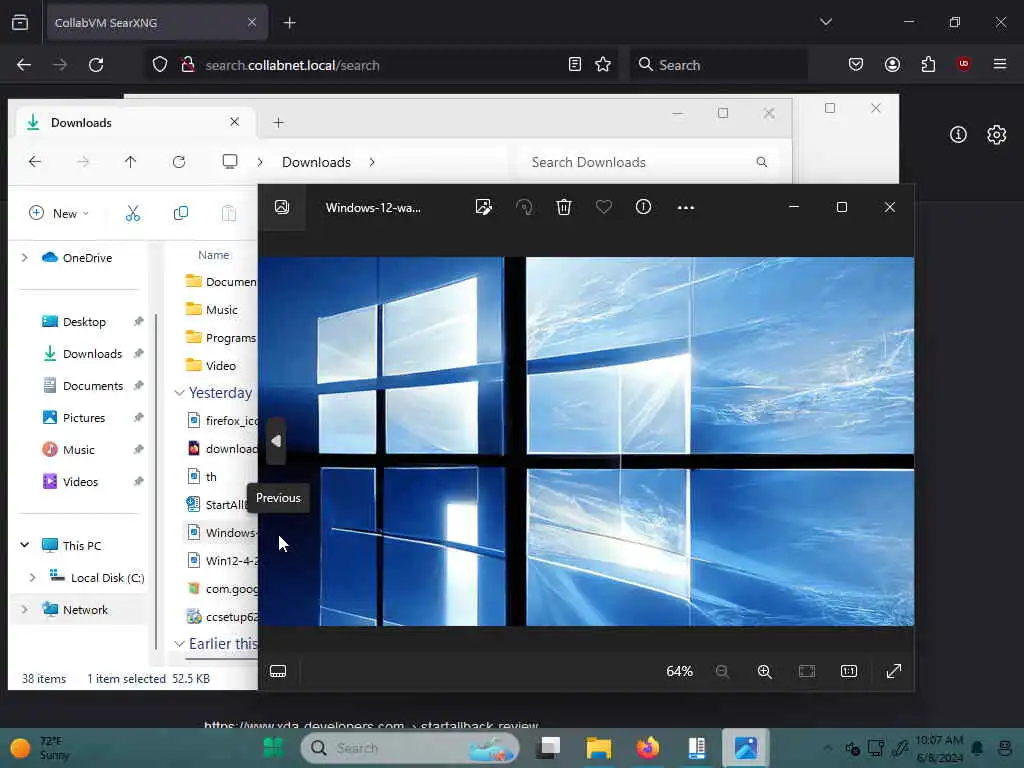
Task: Click the Photos gallery icon left of the title
Action: [x=282, y=207]
